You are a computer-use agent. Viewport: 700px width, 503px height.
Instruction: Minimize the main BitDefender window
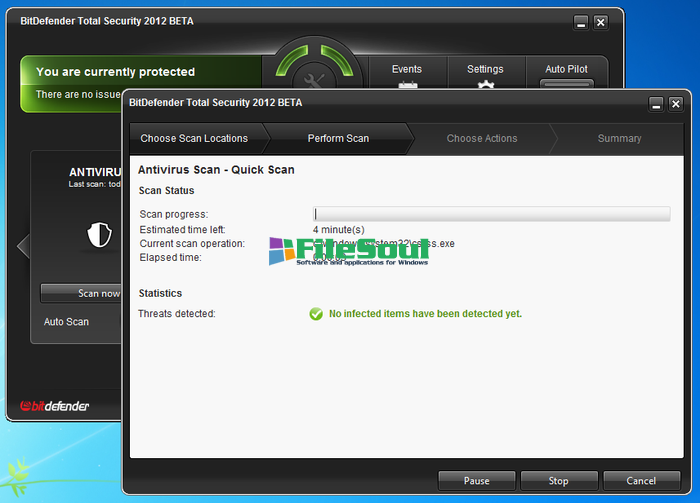click(581, 22)
